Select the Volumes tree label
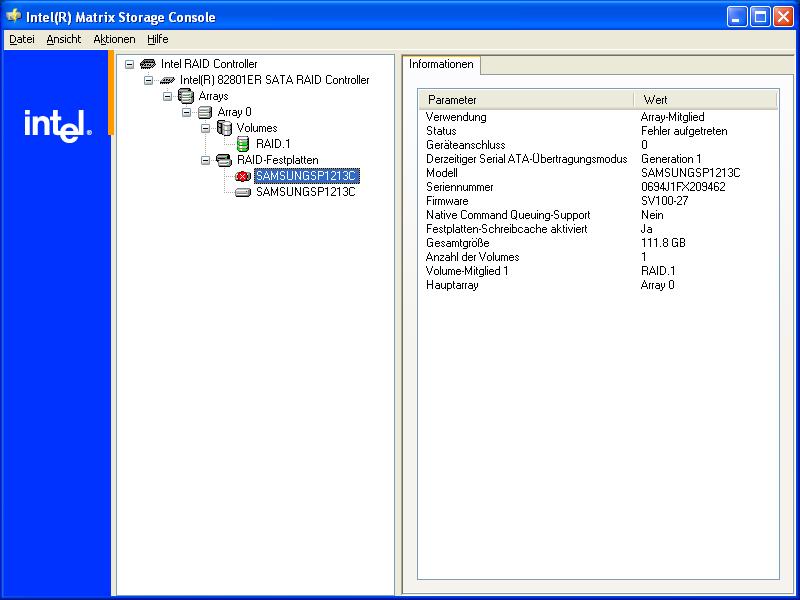 click(x=257, y=128)
